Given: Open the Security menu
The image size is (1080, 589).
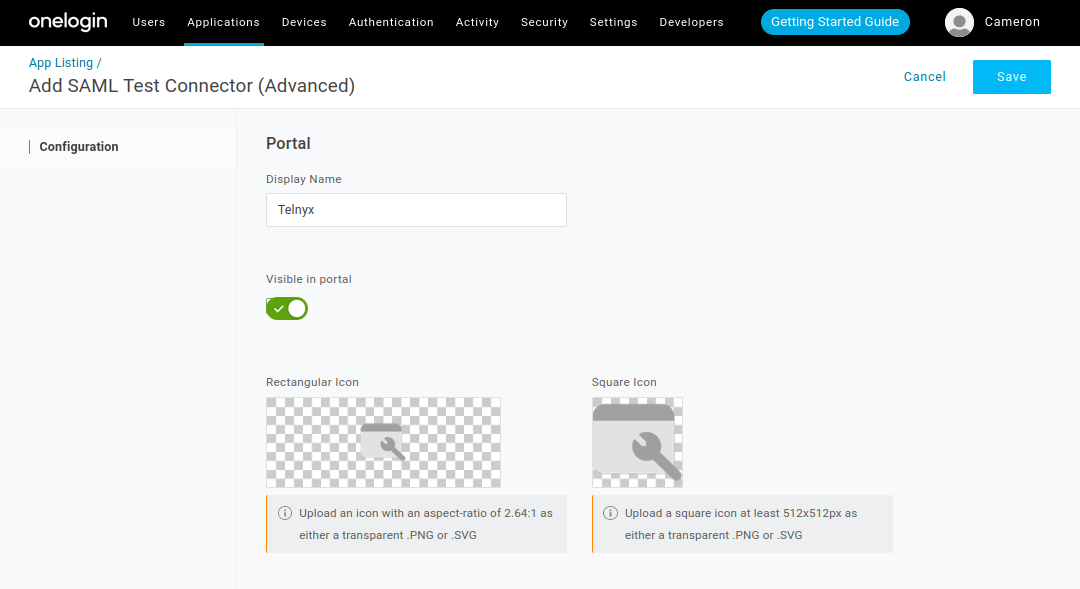Looking at the screenshot, I should pyautogui.click(x=544, y=22).
